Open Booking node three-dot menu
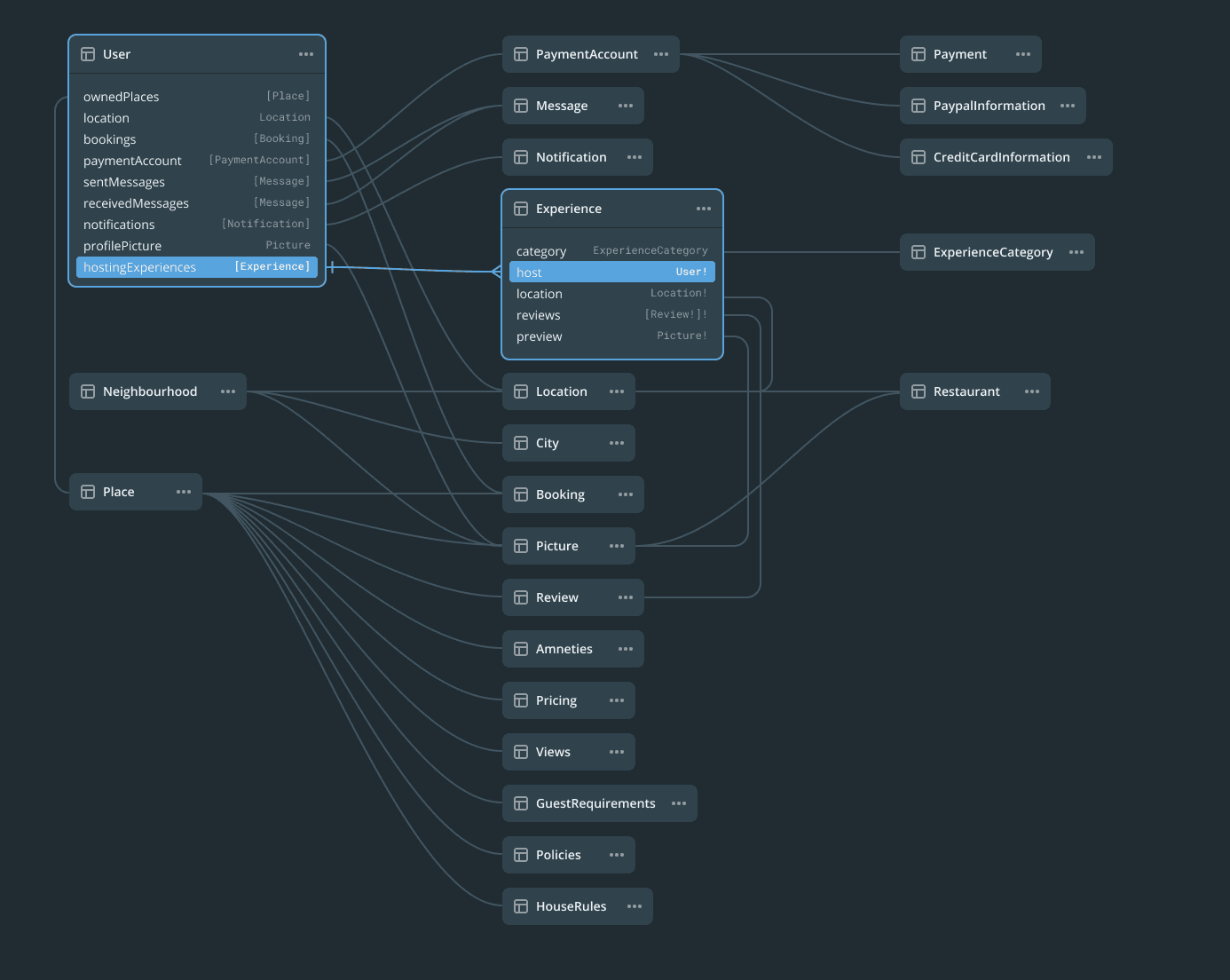This screenshot has width=1230, height=980. (626, 494)
